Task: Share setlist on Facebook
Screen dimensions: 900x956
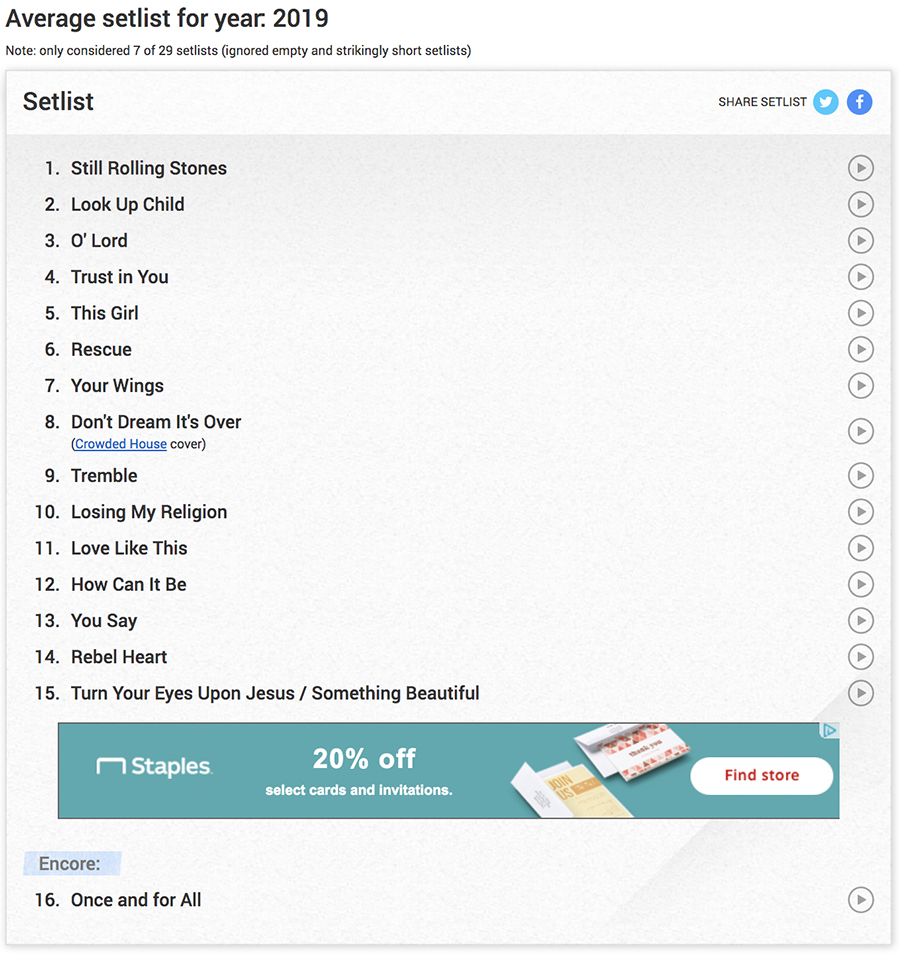Action: click(859, 102)
